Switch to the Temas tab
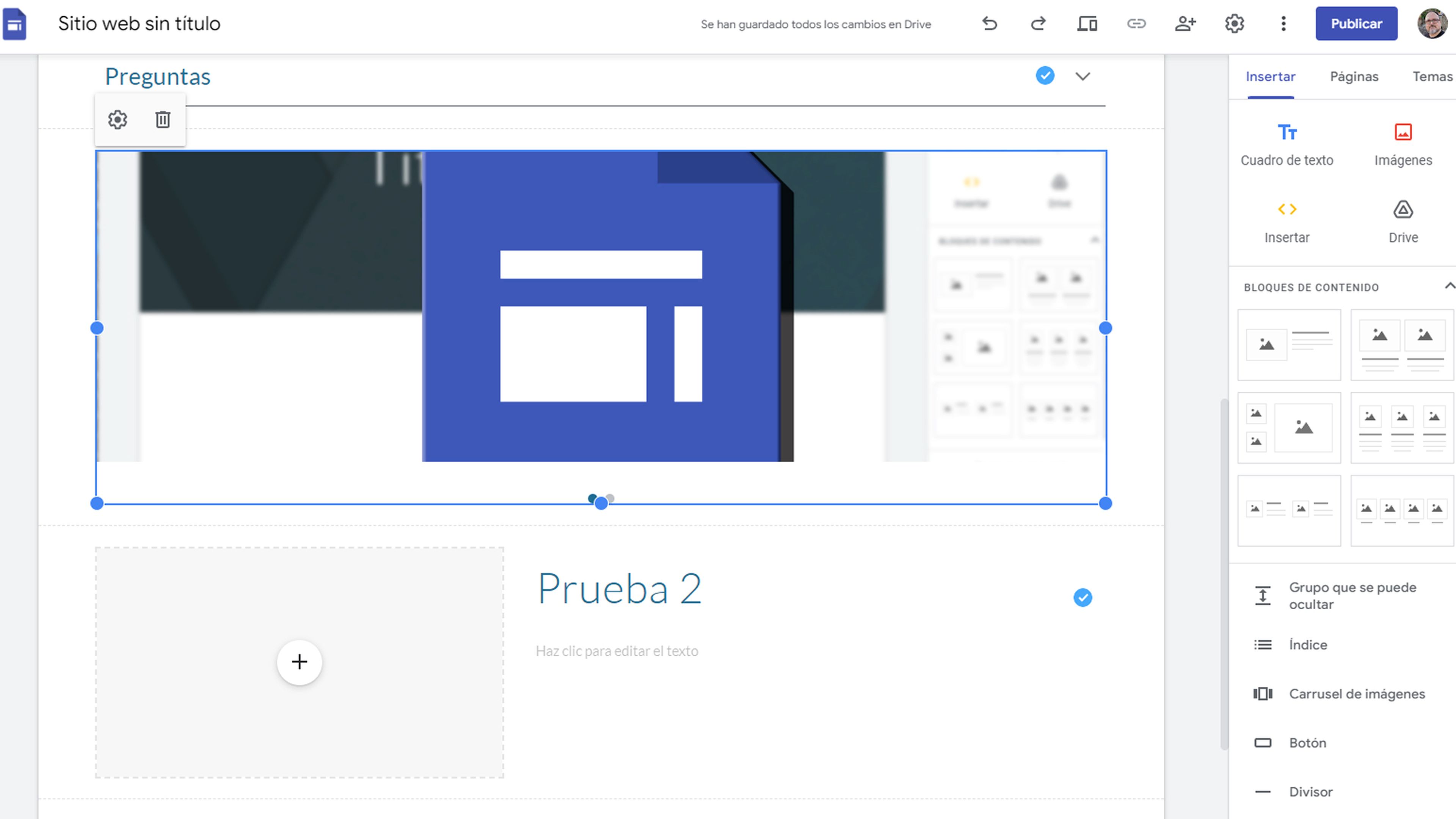Screen dimensions: 1456x819 (1432, 77)
